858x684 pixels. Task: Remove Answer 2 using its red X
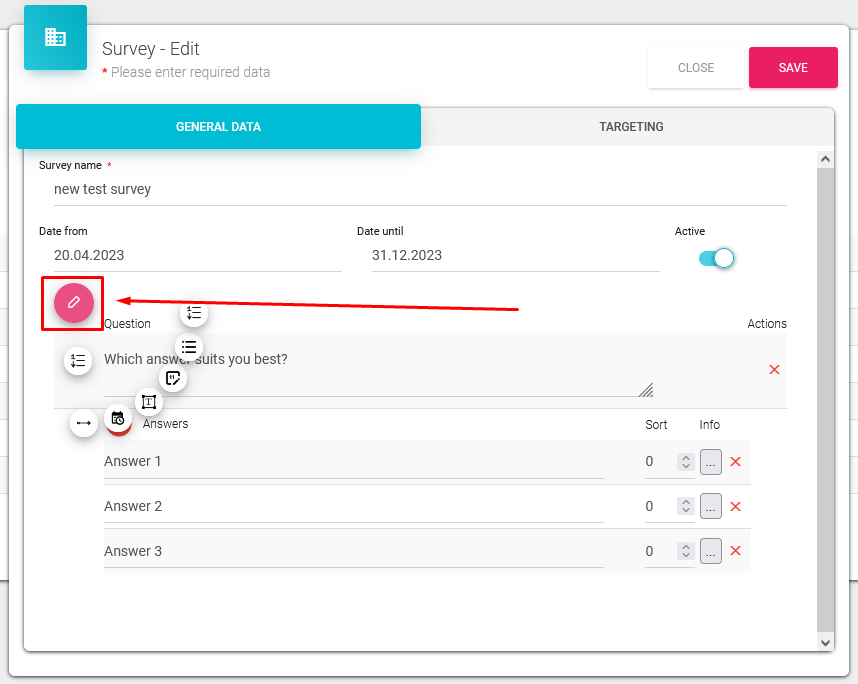click(x=735, y=507)
